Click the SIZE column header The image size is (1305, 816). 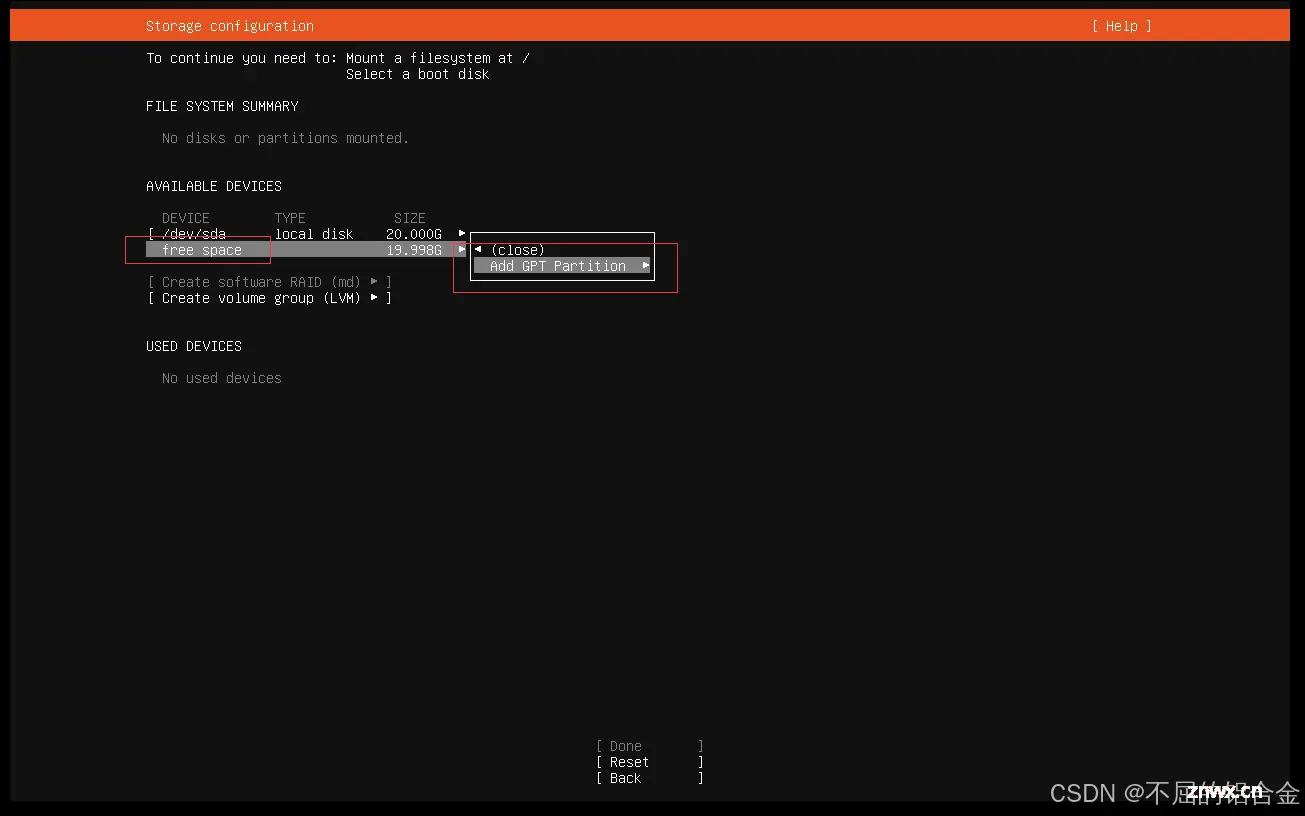click(410, 218)
